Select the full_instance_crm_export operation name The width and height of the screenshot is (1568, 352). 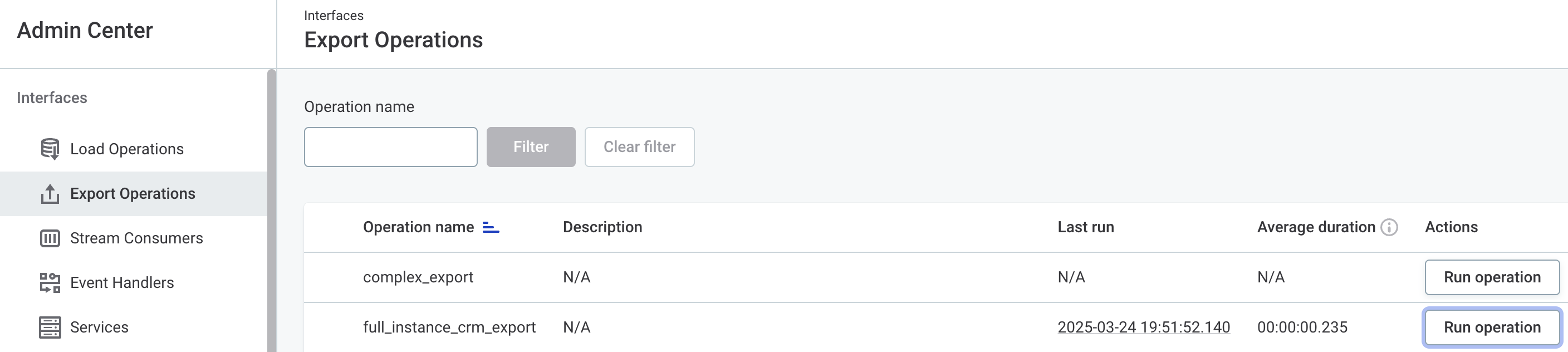(449, 327)
